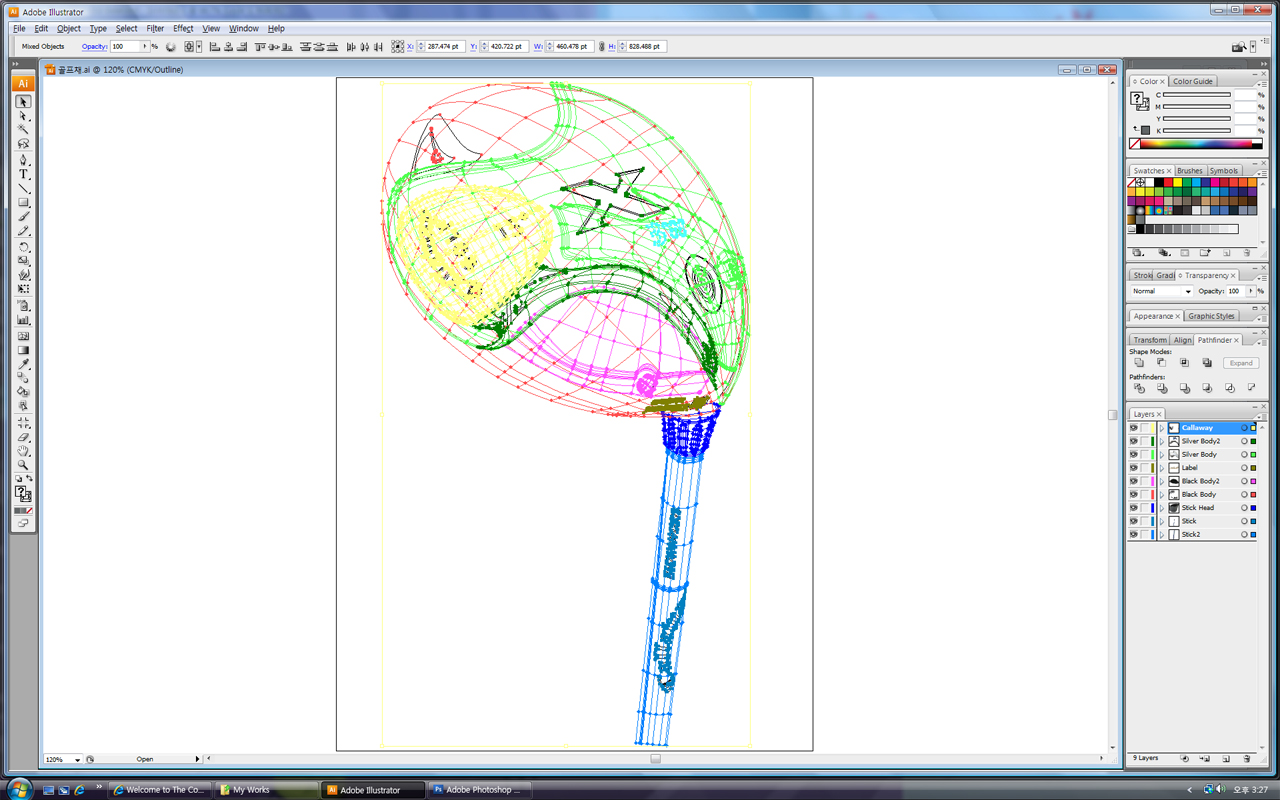Open the Effect menu
The height and width of the screenshot is (800, 1280).
tap(183, 29)
